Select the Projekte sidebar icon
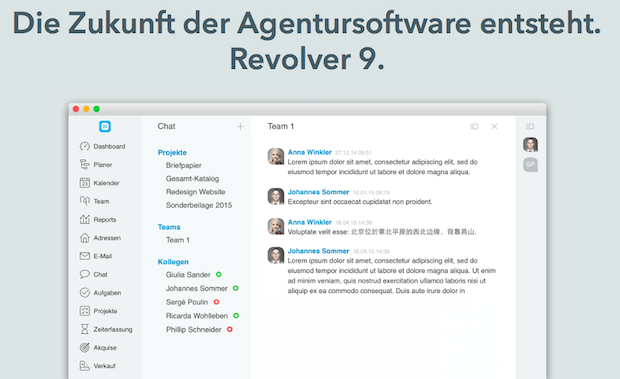620x379 pixels. (x=85, y=311)
